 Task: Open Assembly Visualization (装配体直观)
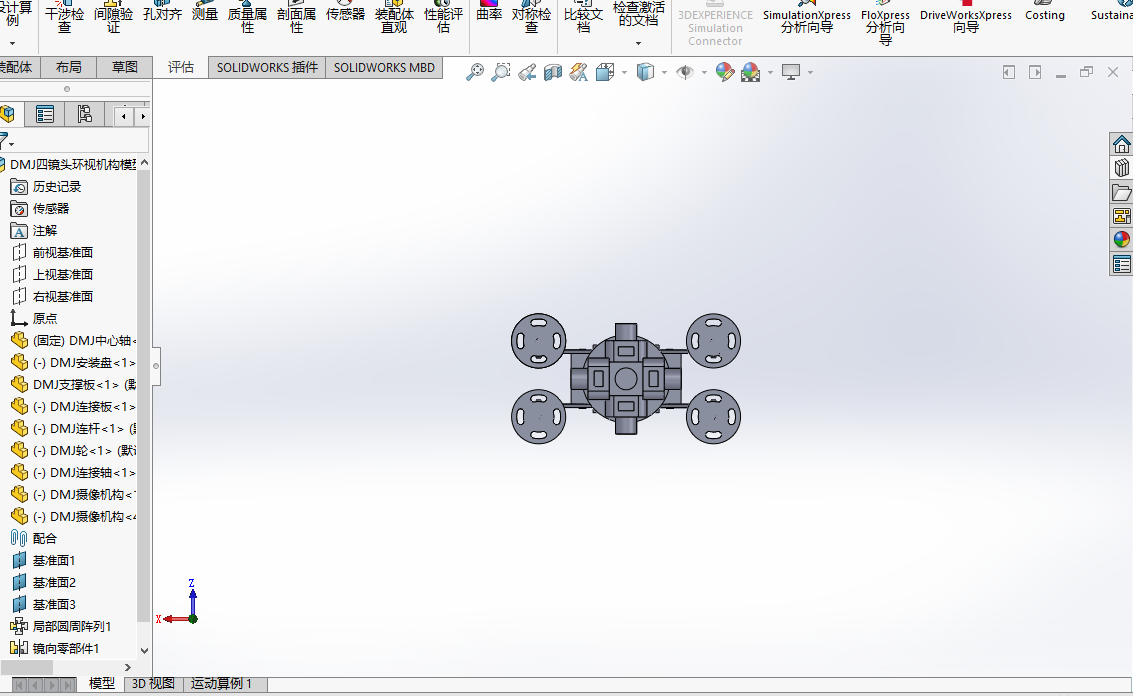(x=395, y=17)
